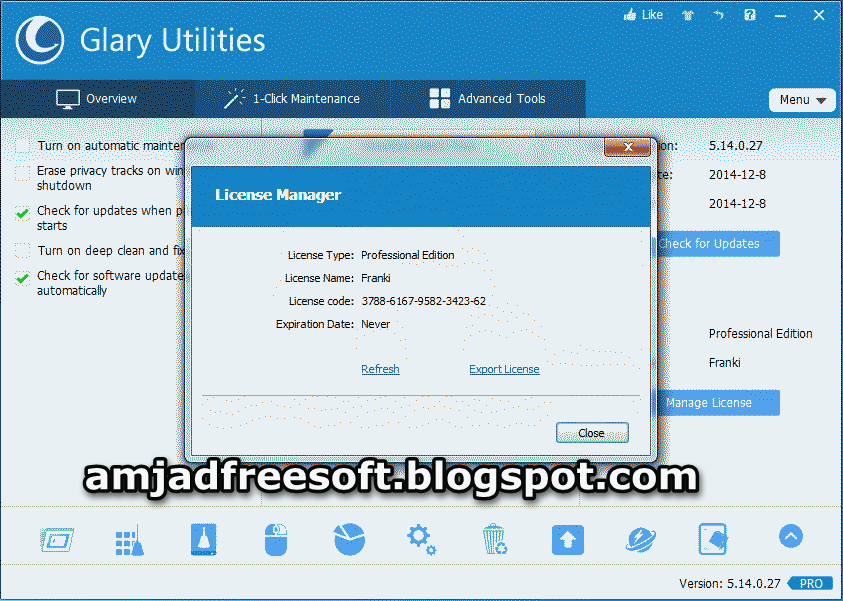The height and width of the screenshot is (601, 843).
Task: Switch to the Advanced Tools tab
Action: pyautogui.click(x=488, y=99)
